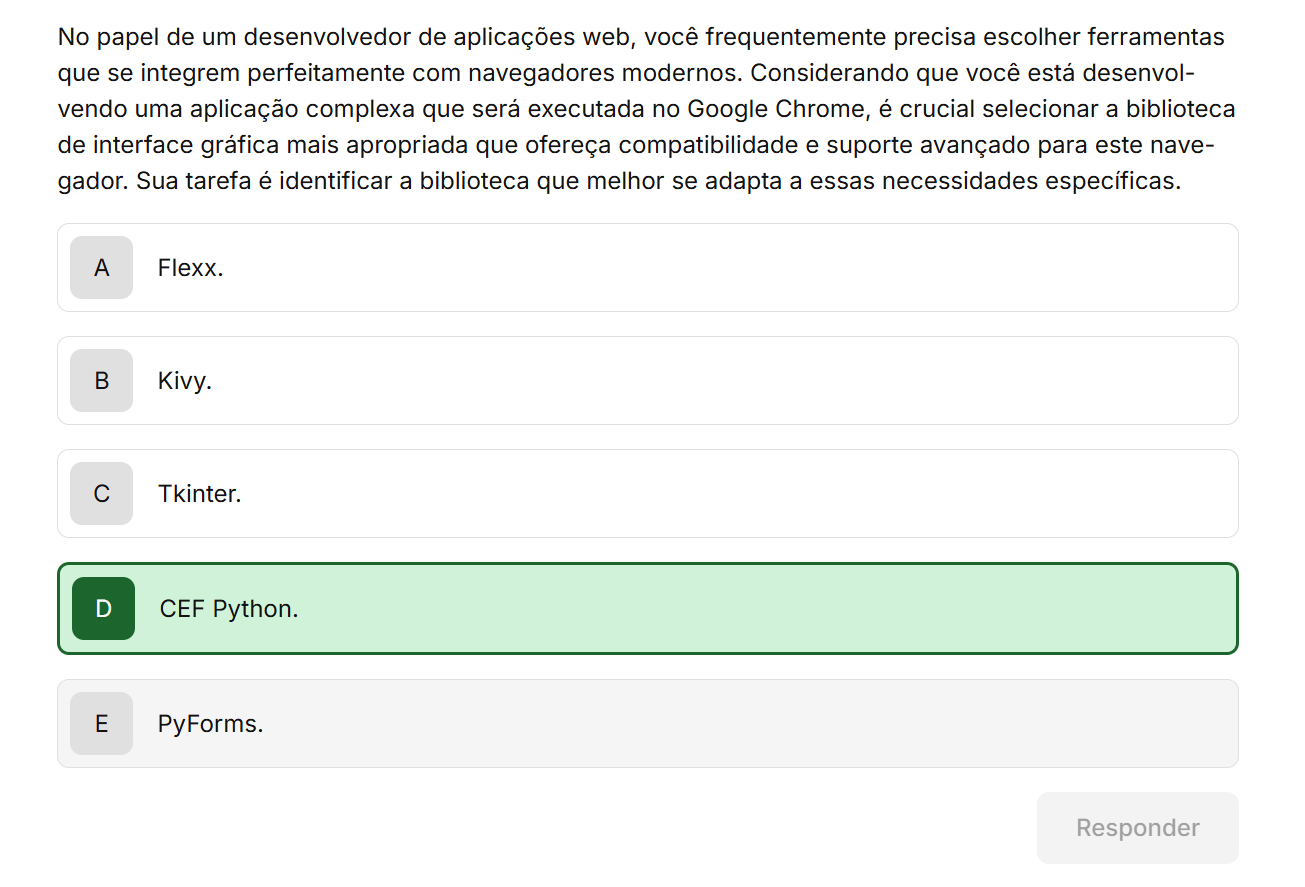Click the question line starting "No papel"

pos(640,38)
